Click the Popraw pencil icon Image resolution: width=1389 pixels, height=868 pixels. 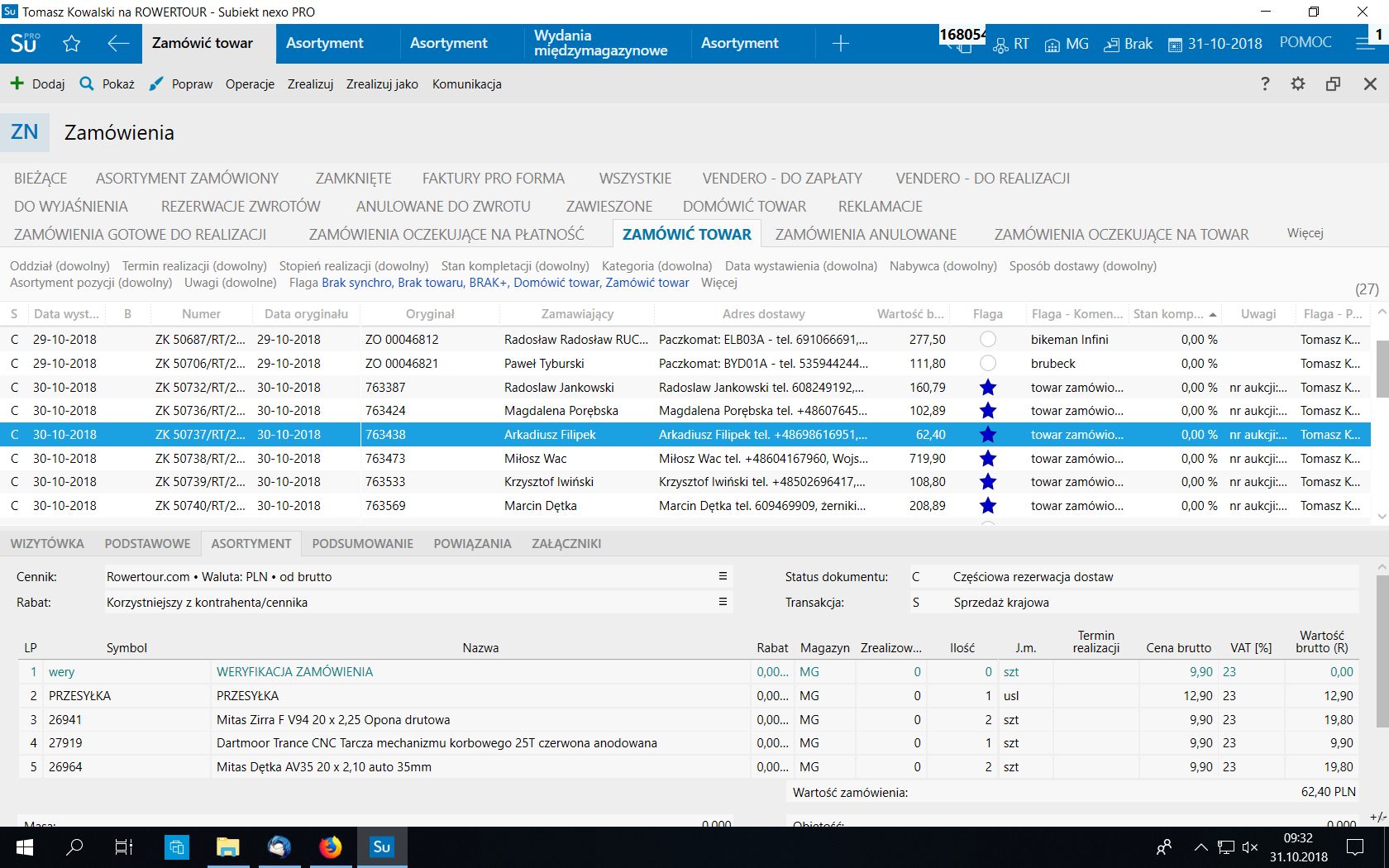pyautogui.click(x=156, y=83)
